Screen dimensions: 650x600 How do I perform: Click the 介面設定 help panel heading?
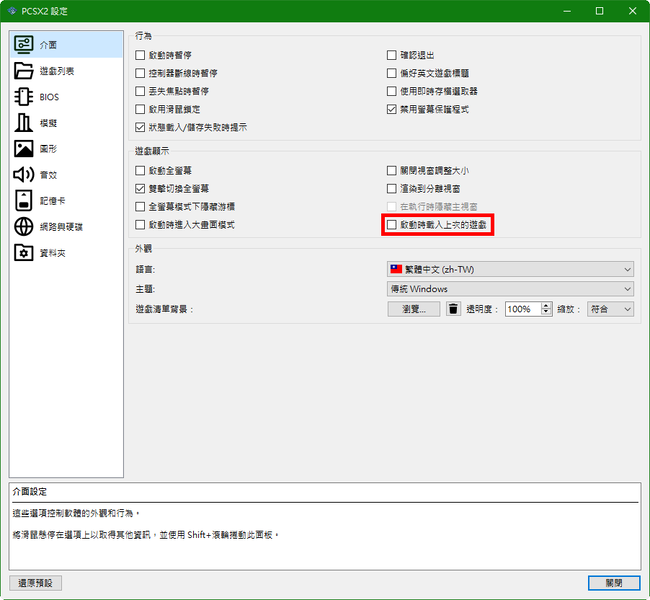(29, 492)
